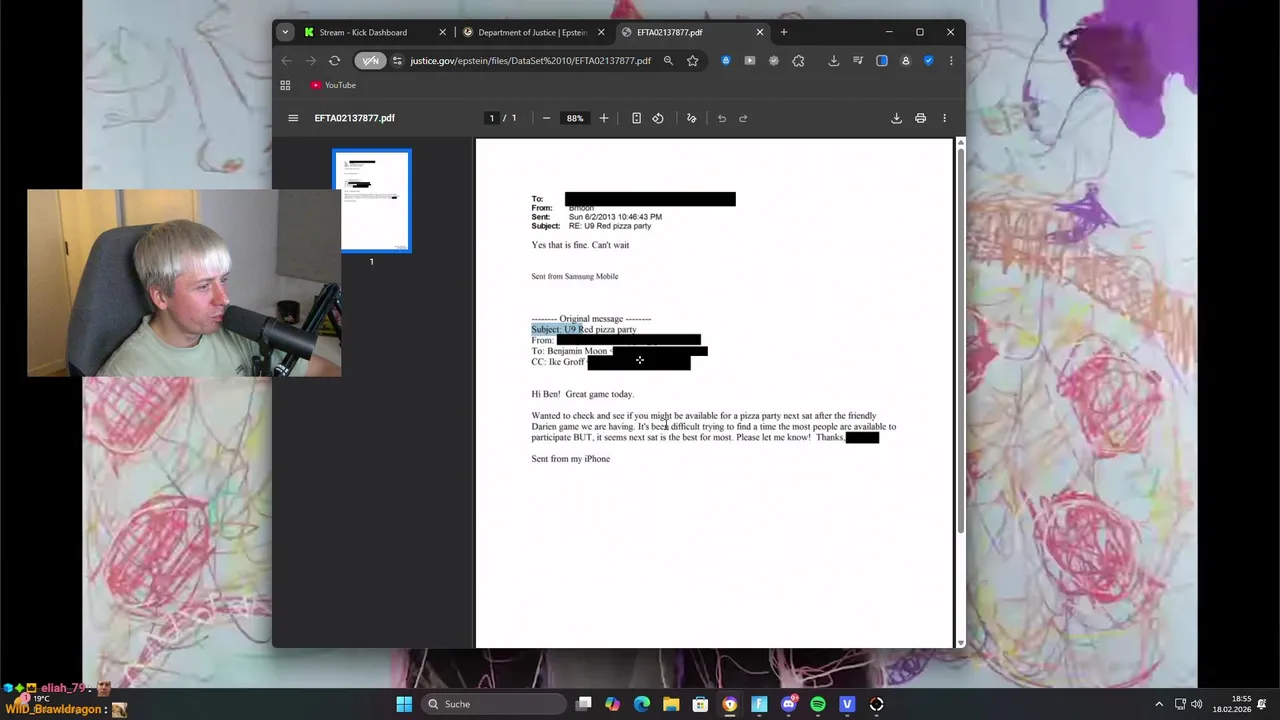Edit the 88% zoom level field
This screenshot has width=1280, height=720.
point(575,118)
